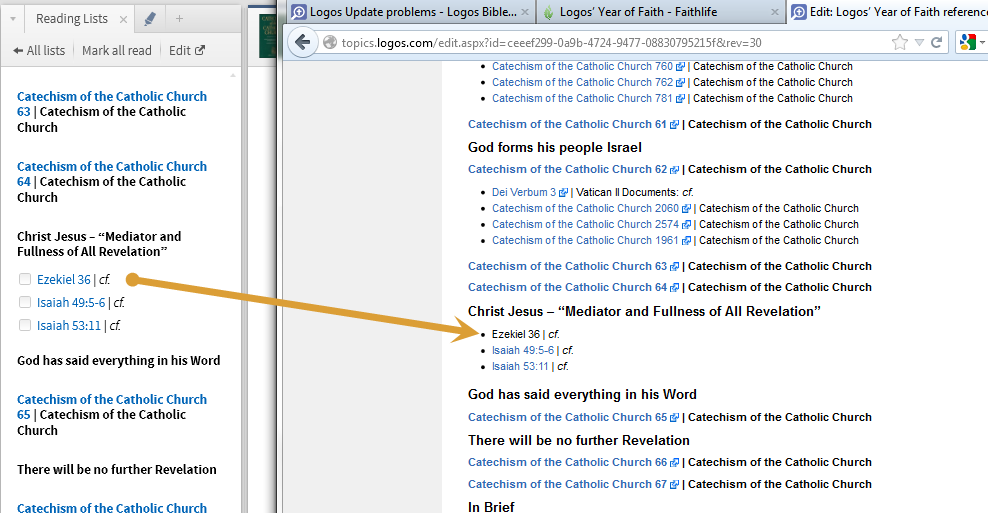This screenshot has height=513, width=988.
Task: Open the Google search engine icon
Action: point(967,42)
